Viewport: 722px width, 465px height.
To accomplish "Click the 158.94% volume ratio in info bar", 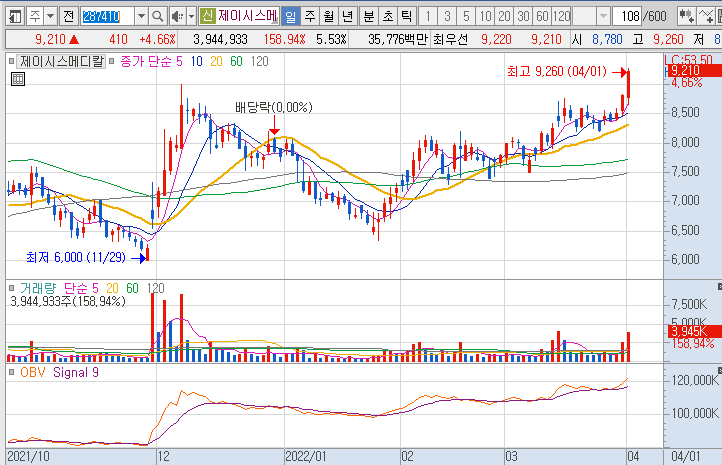I will click(x=284, y=40).
